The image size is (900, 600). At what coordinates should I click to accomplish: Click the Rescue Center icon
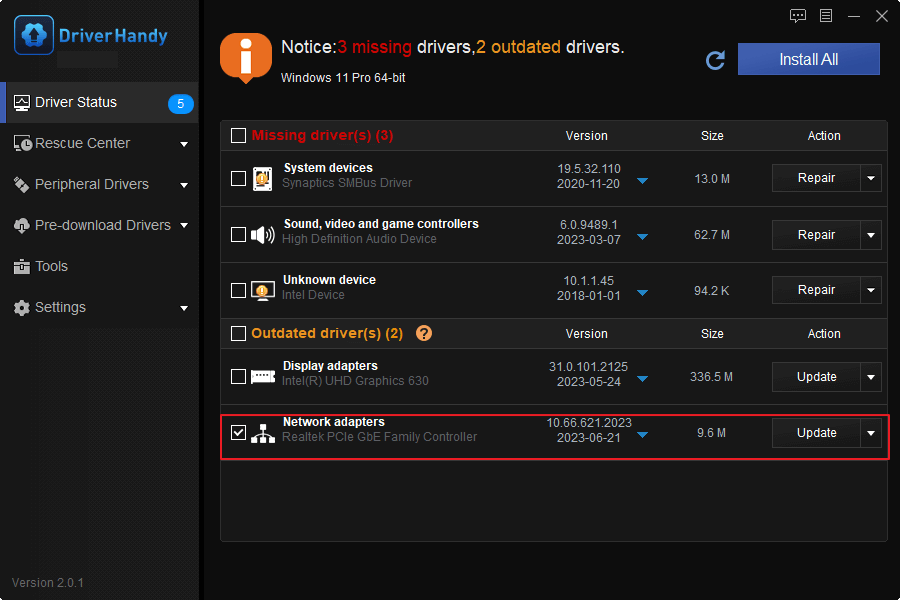click(x=23, y=144)
